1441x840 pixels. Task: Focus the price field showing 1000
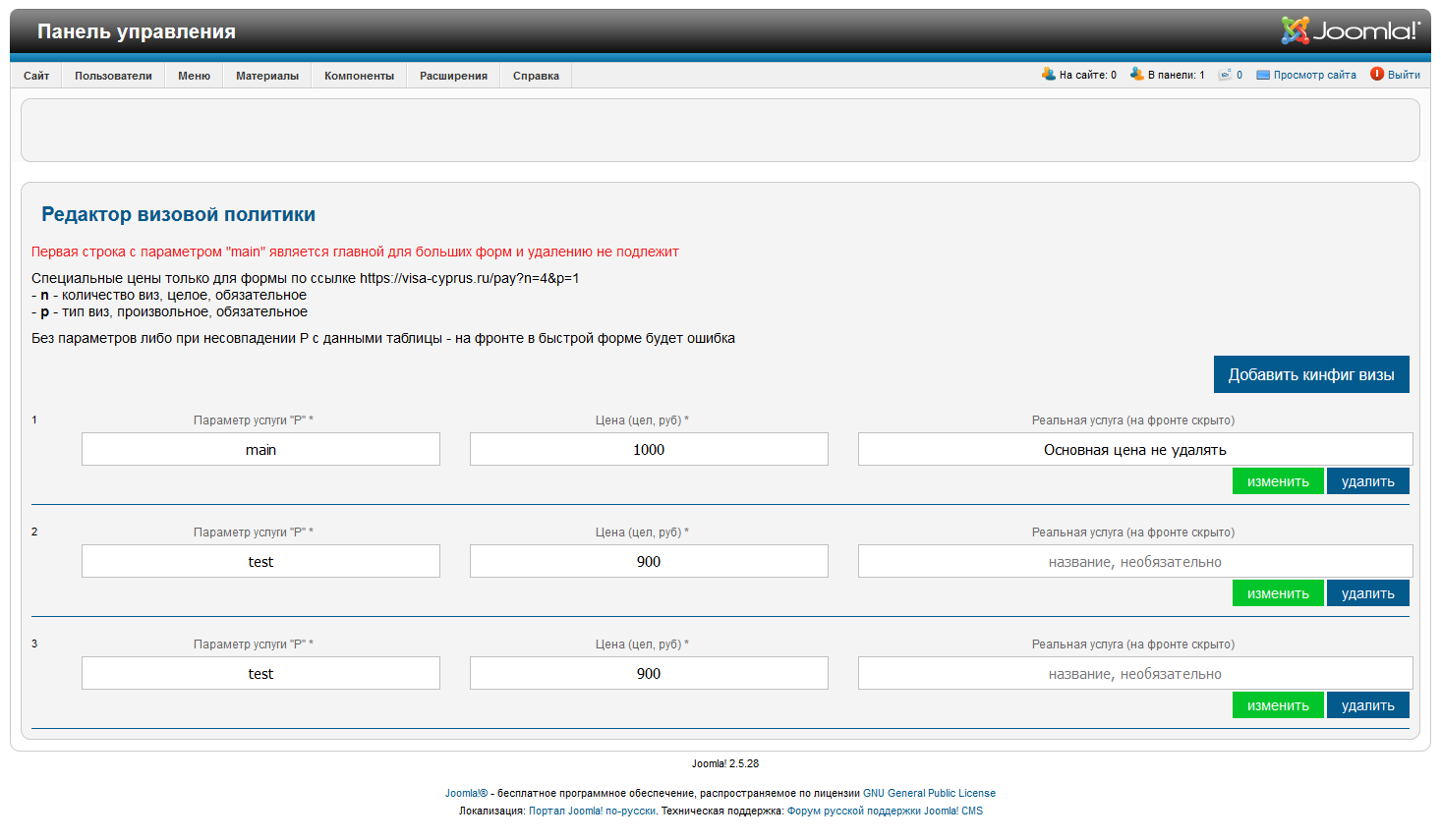(649, 449)
